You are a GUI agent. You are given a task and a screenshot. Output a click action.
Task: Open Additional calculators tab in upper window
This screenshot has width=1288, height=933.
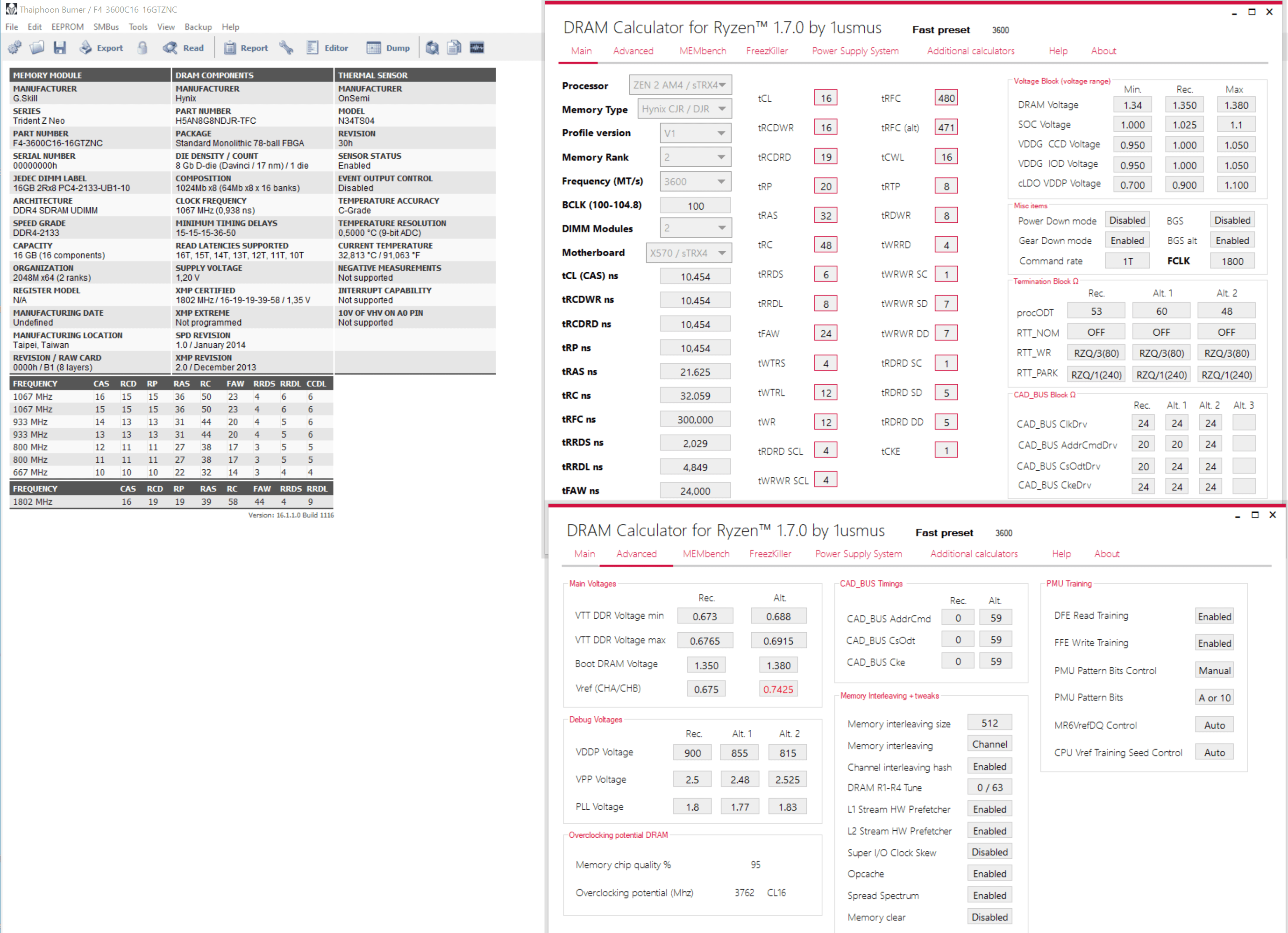click(970, 51)
